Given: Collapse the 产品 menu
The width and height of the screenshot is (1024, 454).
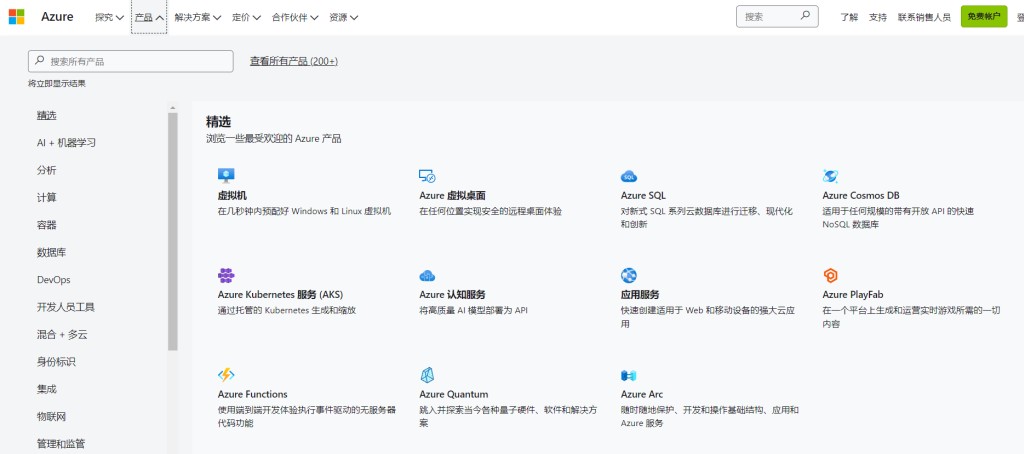Looking at the screenshot, I should pos(149,17).
